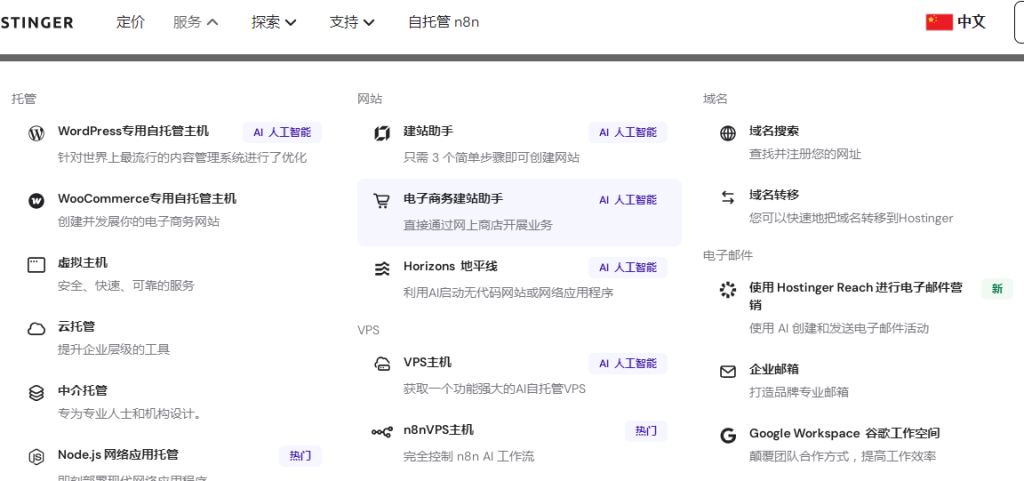Click description 提升企业层级的工具
The image size is (1024, 481).
pyautogui.click(x=114, y=350)
